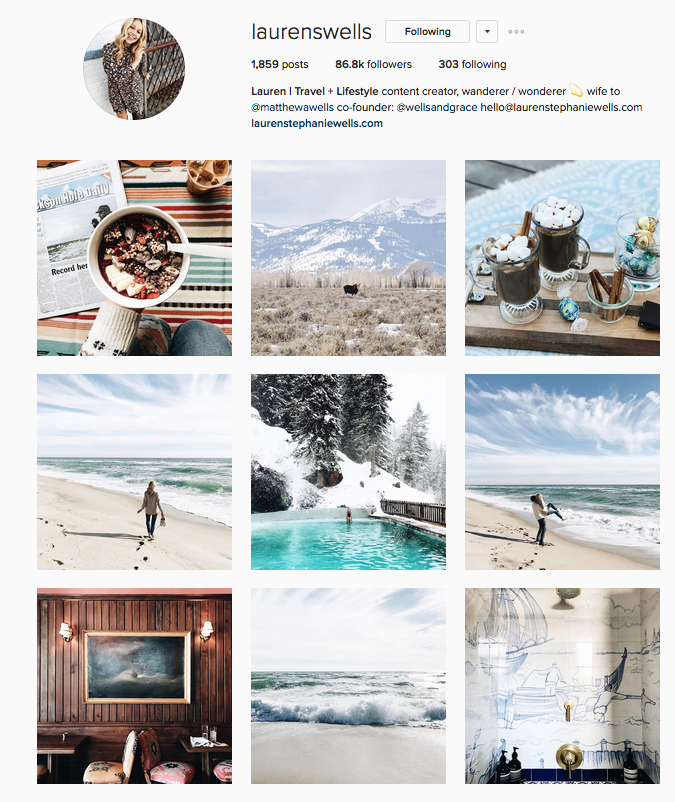Visit the laurenstephaniewells.com link
This screenshot has width=675, height=802.
coord(317,123)
